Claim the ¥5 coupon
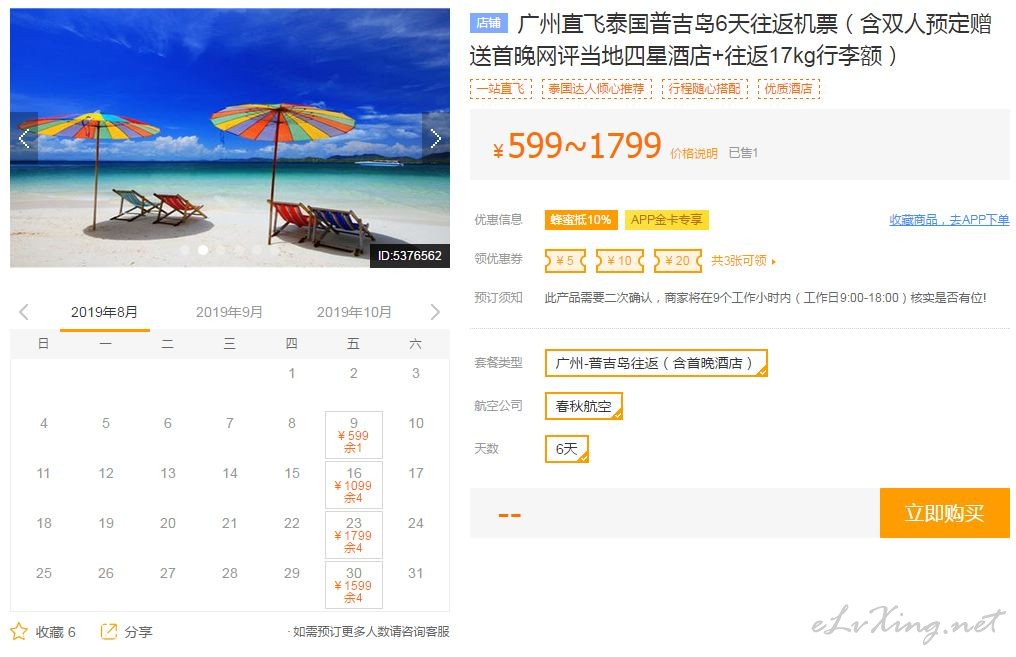Screen dimensions: 1016x657 pos(565,260)
